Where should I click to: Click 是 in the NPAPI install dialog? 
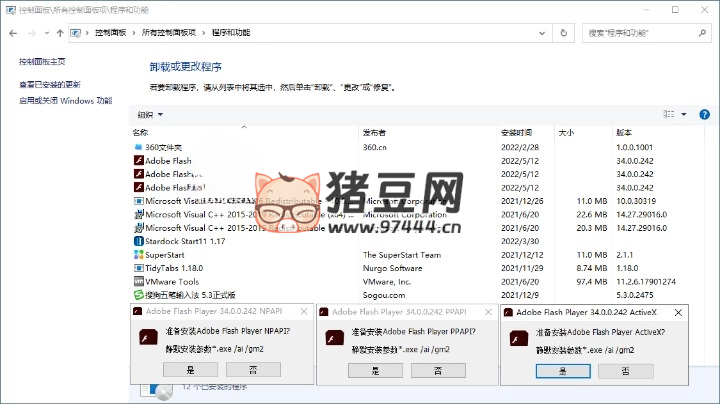[189, 369]
